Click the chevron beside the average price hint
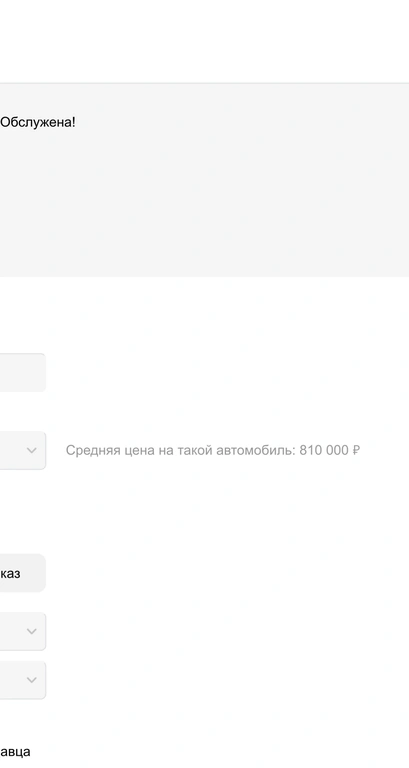This screenshot has width=409, height=768. (x=32, y=450)
